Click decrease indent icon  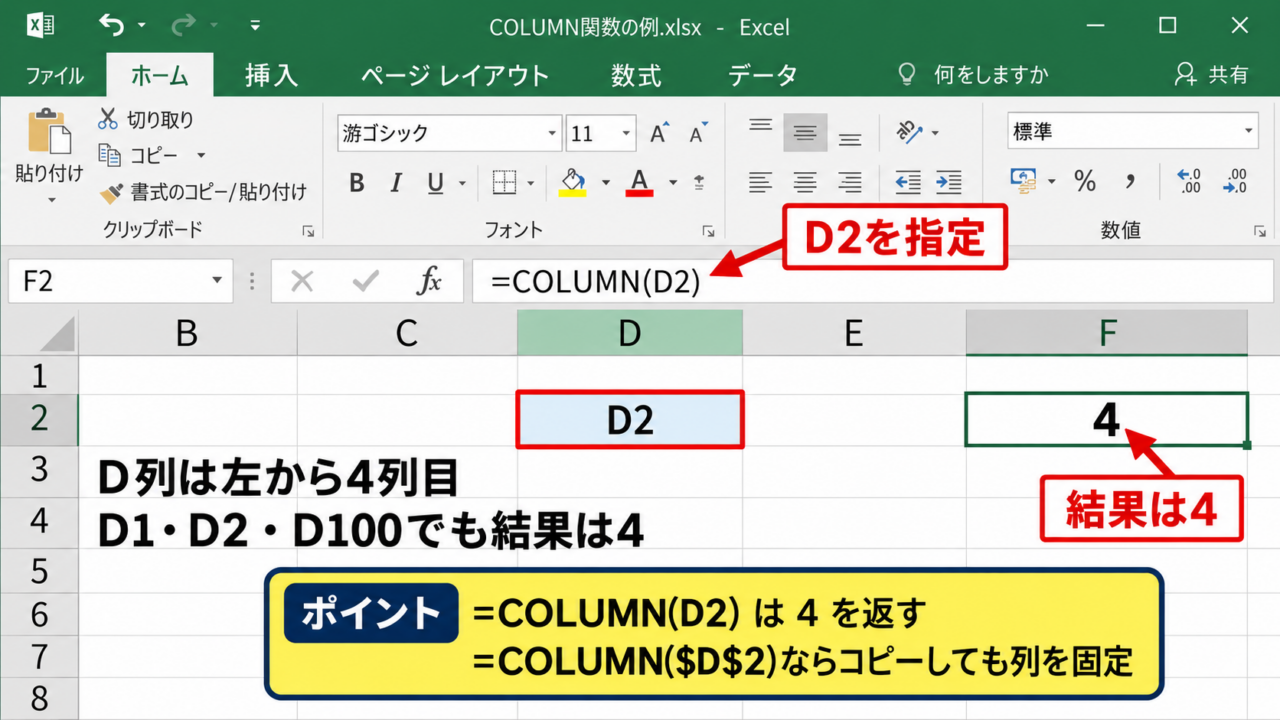[907, 183]
